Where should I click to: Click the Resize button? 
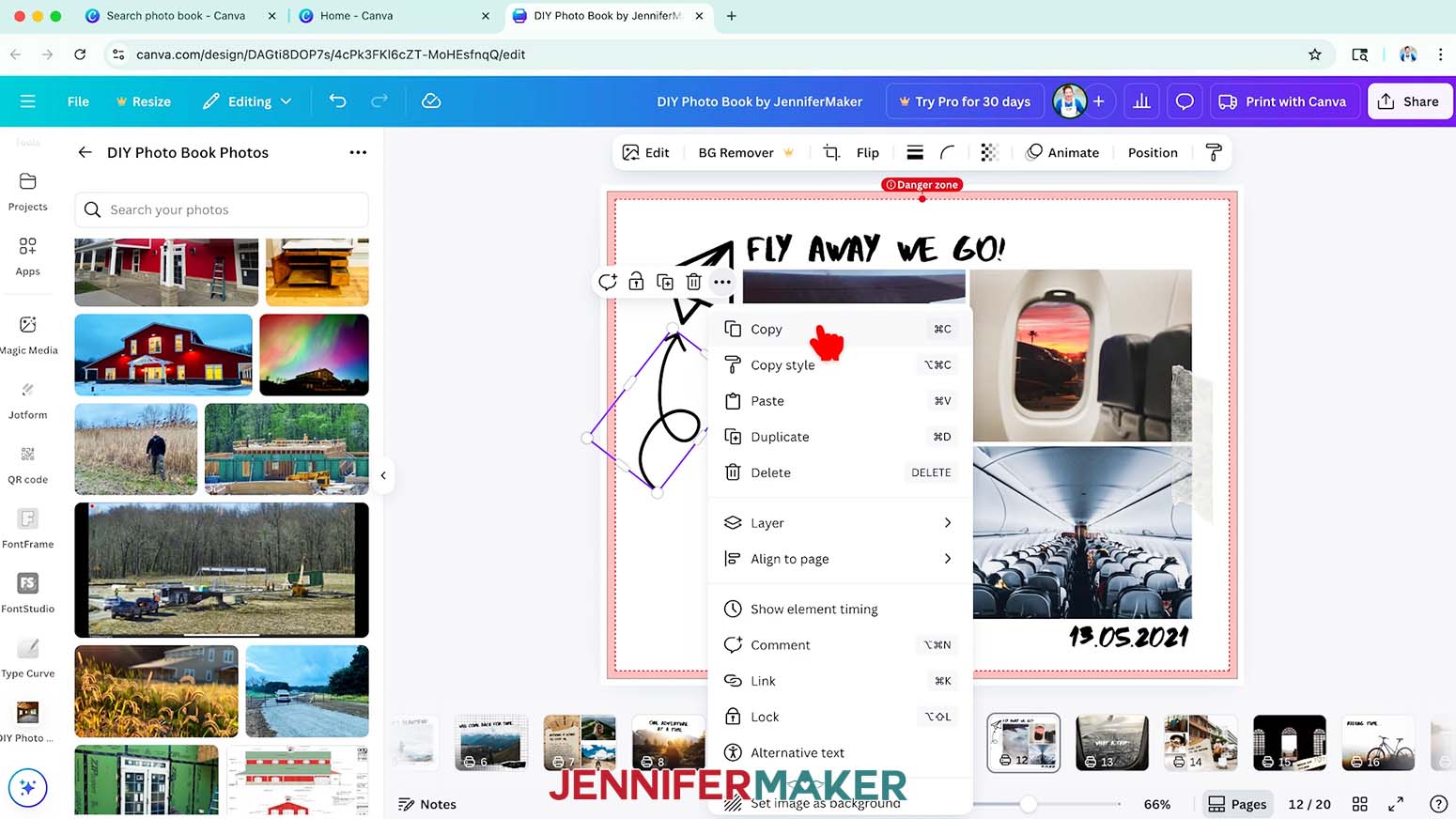143,101
